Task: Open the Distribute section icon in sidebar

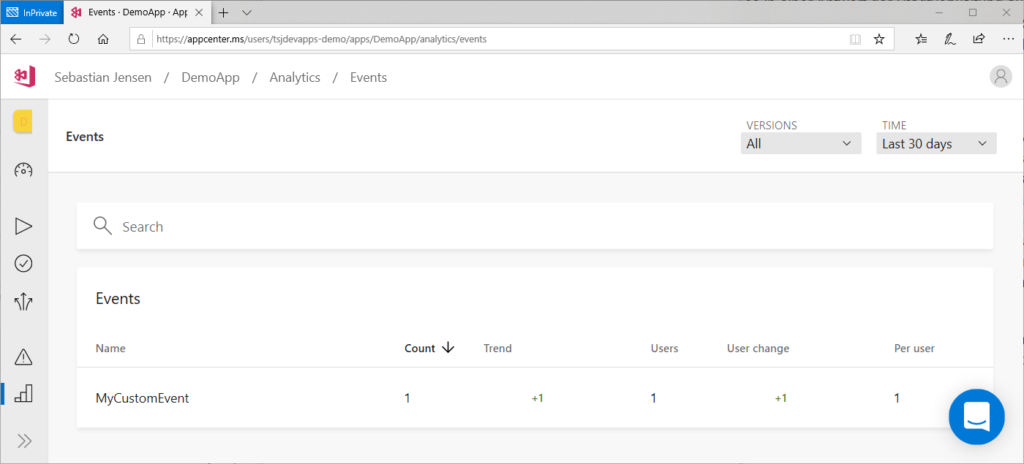Action: pos(24,301)
